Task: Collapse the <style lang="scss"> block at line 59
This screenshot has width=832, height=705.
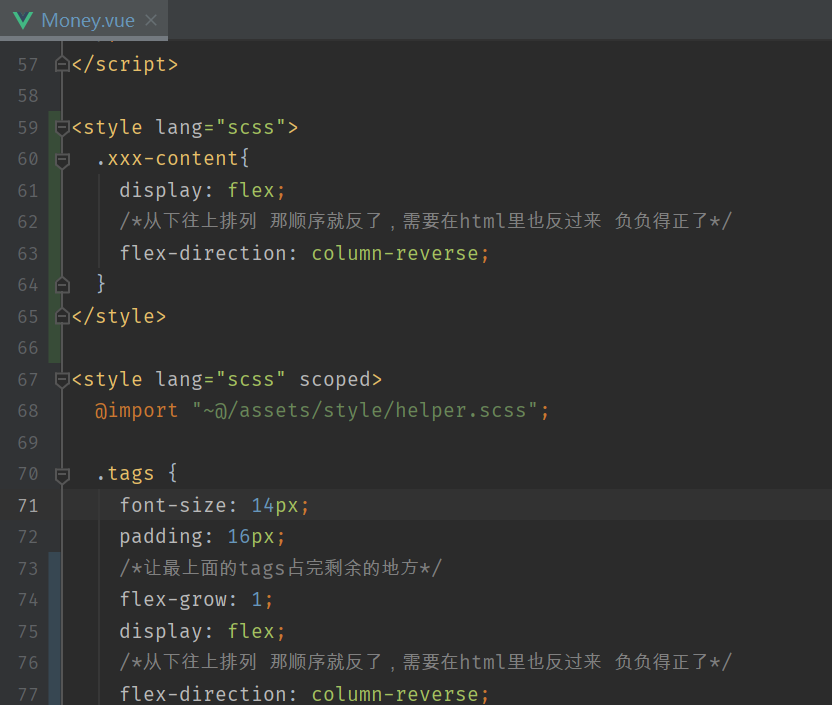Action: (62, 128)
